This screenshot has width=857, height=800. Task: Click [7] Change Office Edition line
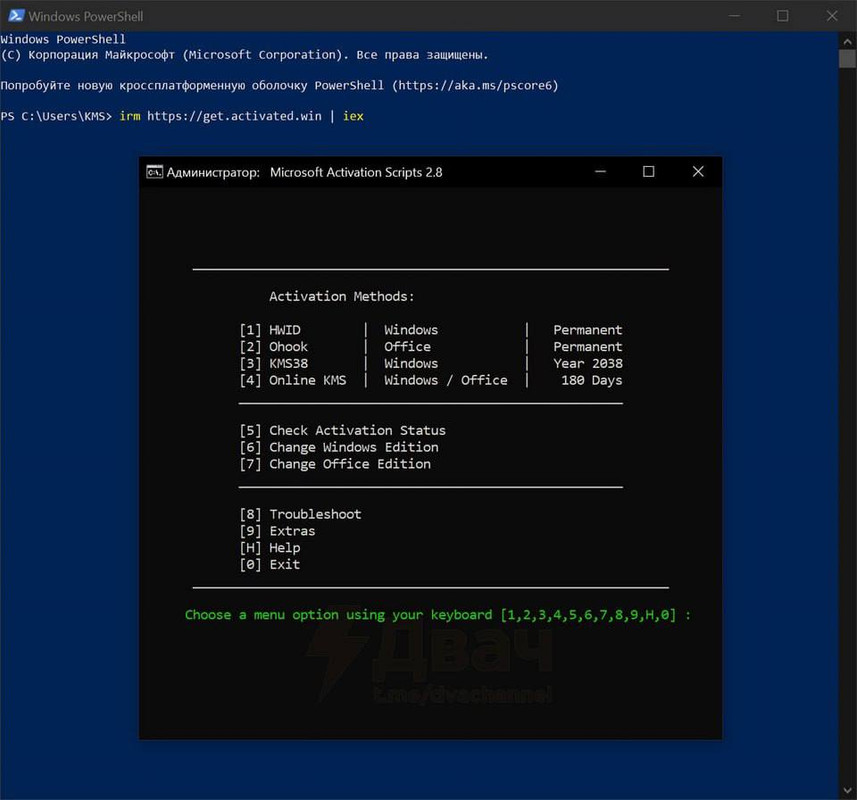pyautogui.click(x=334, y=464)
